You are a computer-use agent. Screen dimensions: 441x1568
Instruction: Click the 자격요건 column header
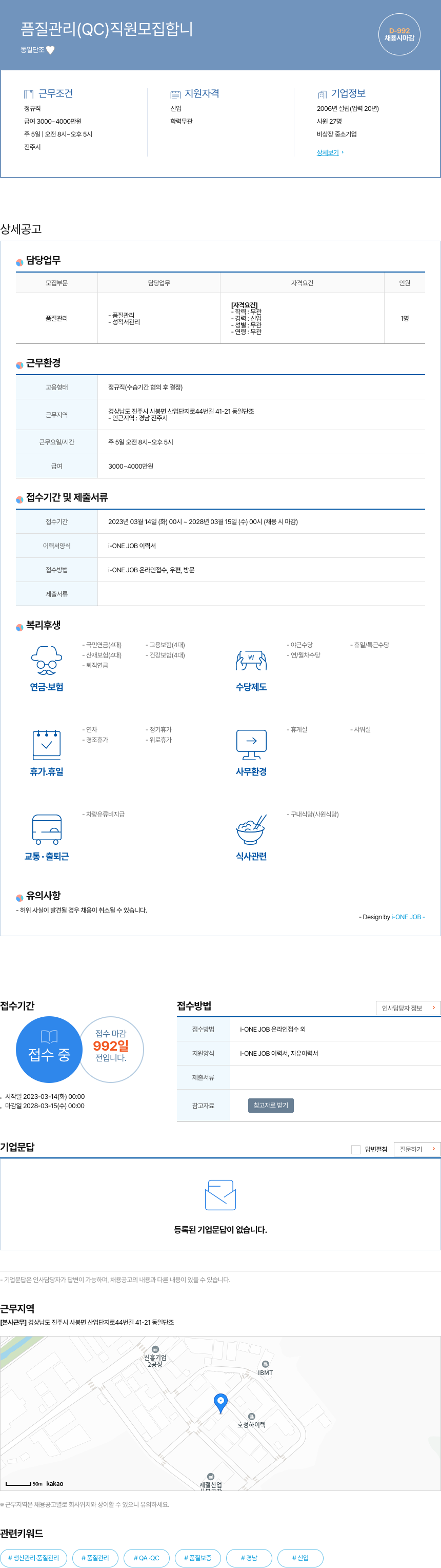click(x=303, y=283)
